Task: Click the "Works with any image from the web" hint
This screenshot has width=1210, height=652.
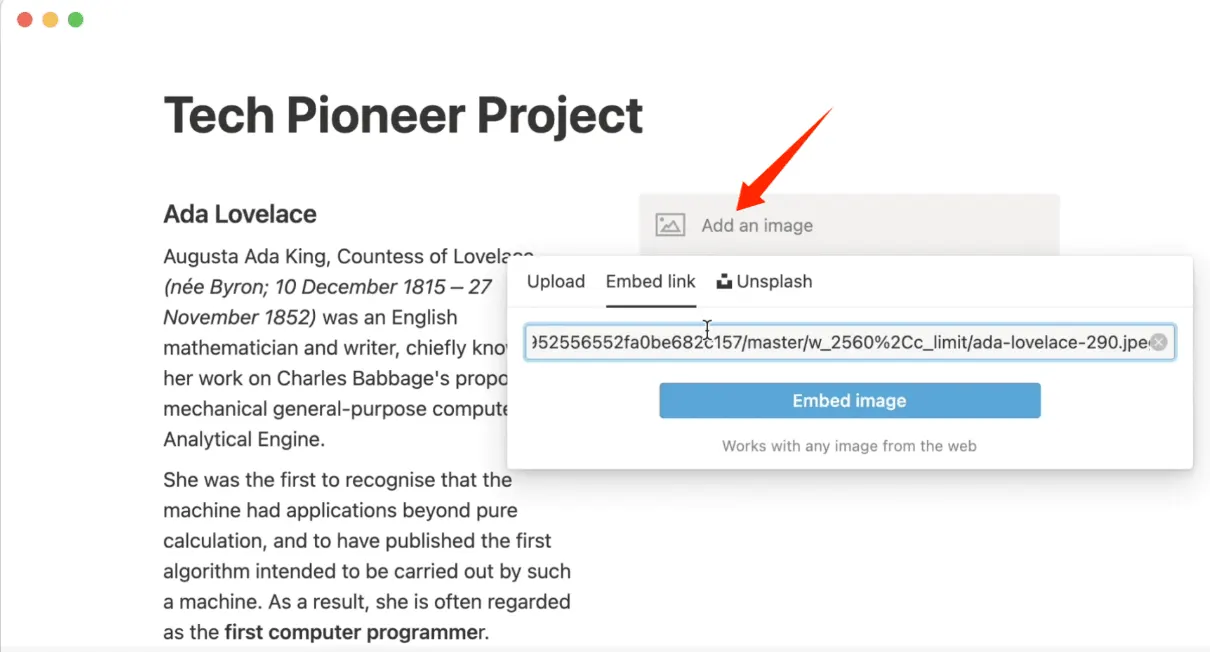Action: (x=849, y=446)
